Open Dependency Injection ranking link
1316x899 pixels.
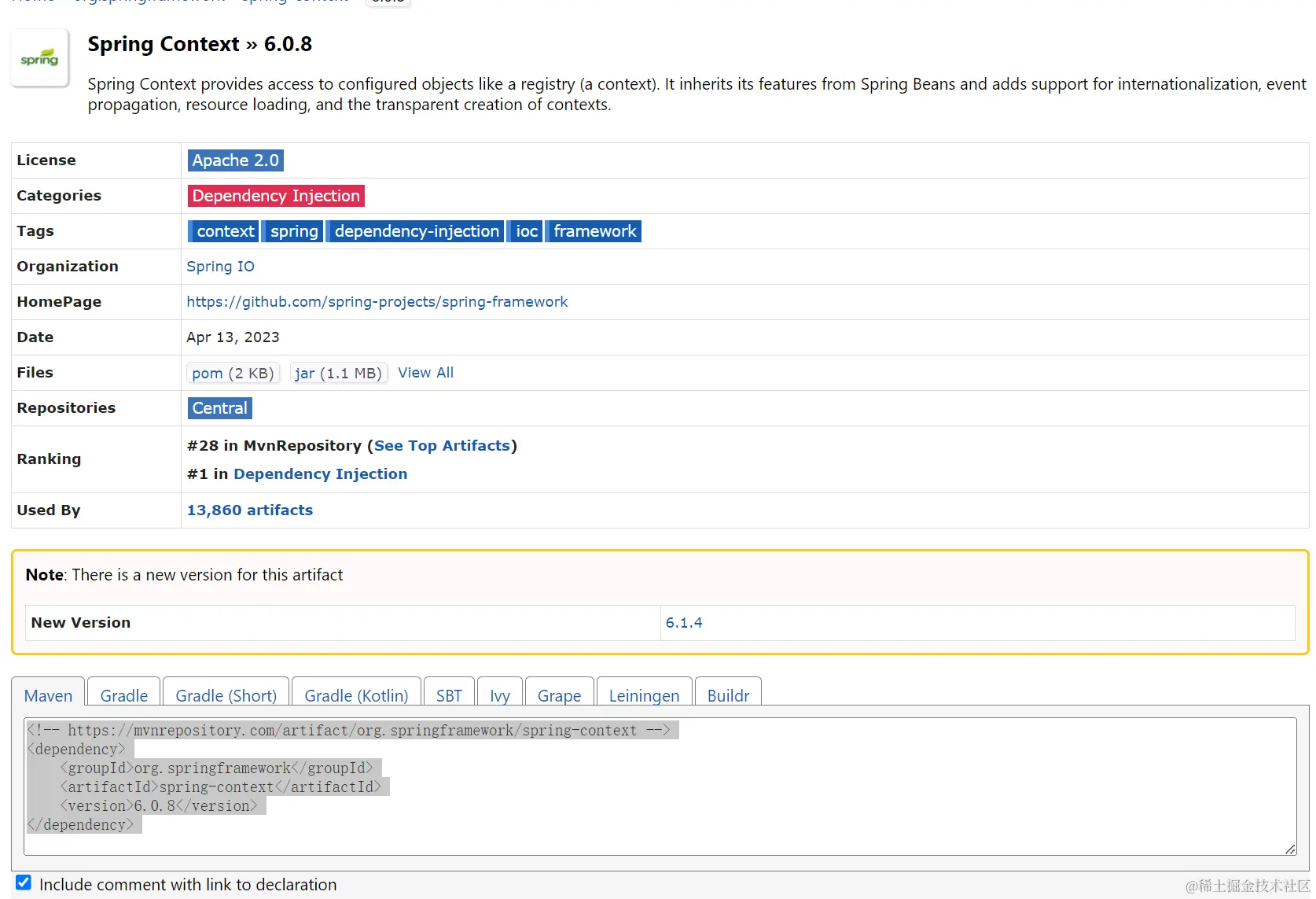coord(320,474)
